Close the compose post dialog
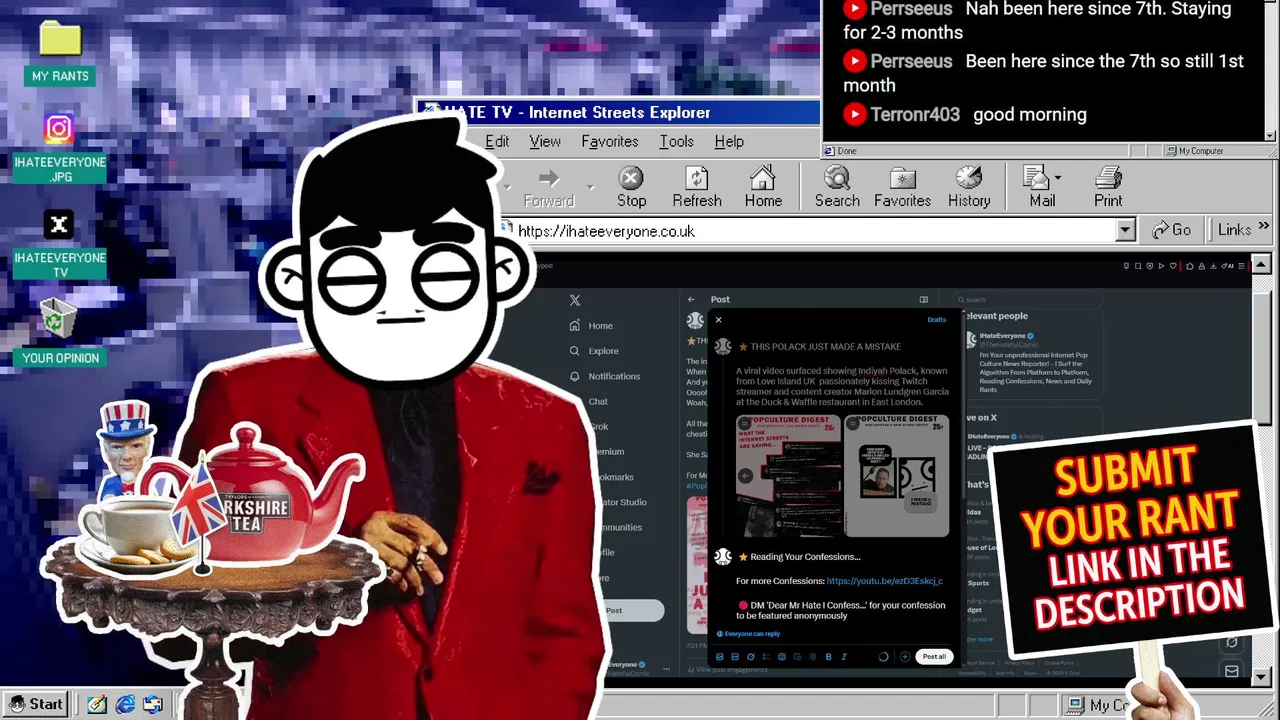The height and width of the screenshot is (720, 1280). pyautogui.click(x=718, y=320)
